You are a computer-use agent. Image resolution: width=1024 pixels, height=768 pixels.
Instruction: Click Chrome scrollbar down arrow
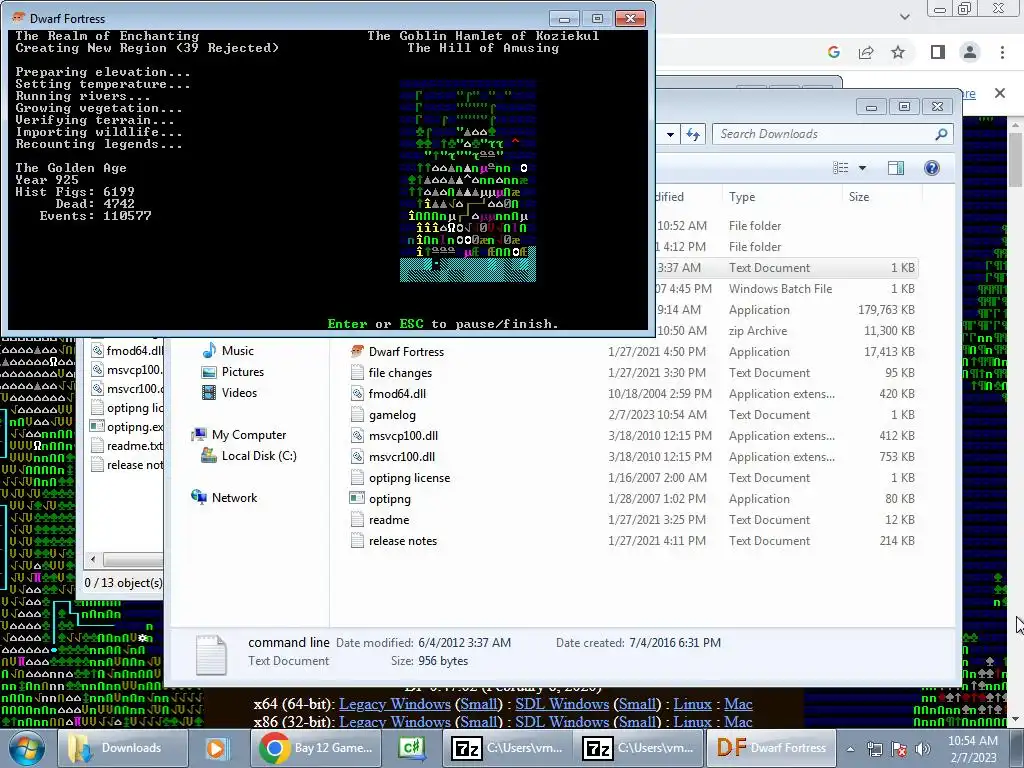[x=1016, y=719]
